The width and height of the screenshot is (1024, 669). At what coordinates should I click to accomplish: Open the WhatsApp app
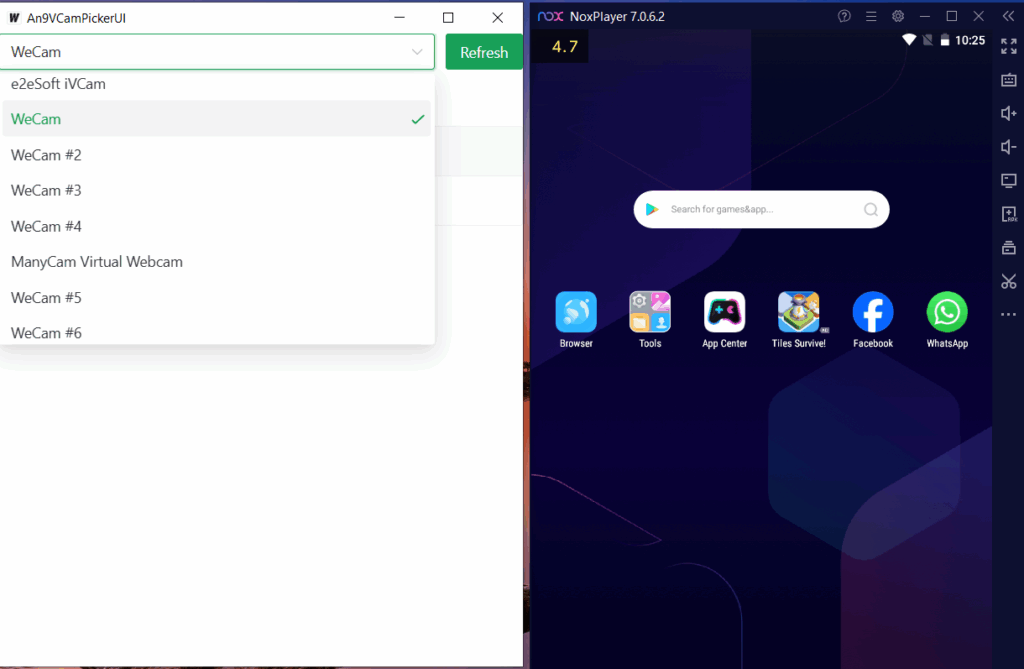click(x=946, y=313)
